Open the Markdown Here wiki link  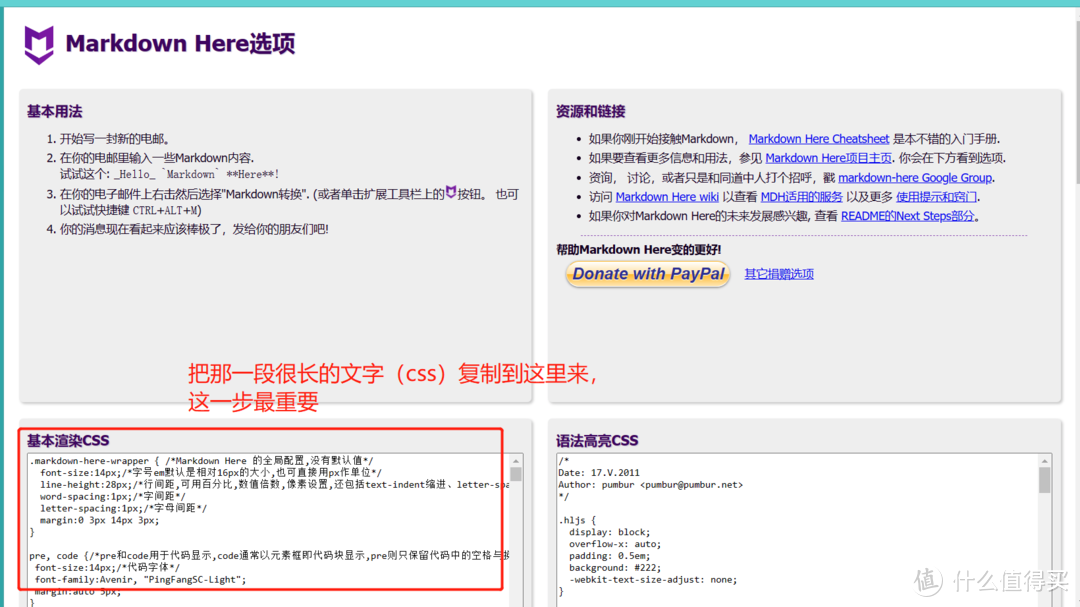point(667,197)
